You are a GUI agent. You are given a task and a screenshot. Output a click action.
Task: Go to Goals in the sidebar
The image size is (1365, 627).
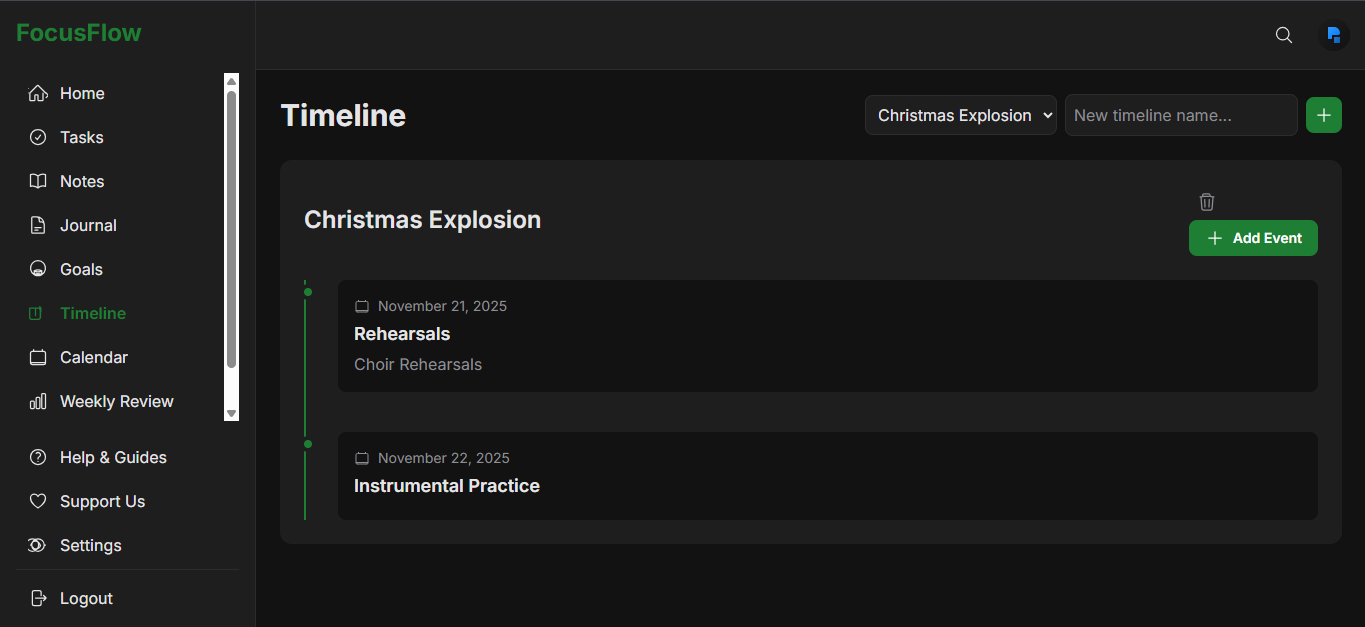click(81, 269)
